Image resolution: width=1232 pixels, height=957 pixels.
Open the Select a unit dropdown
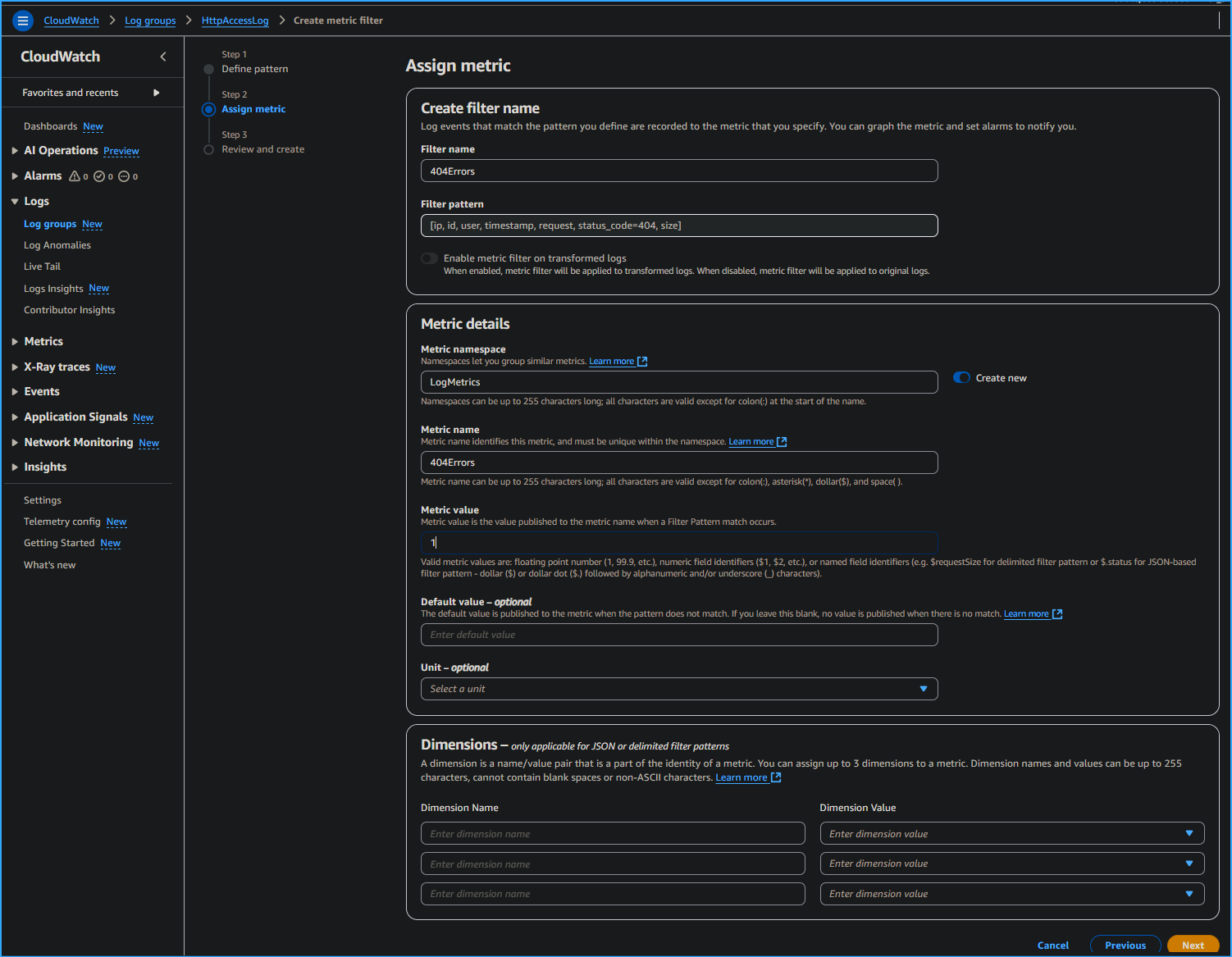pyautogui.click(x=678, y=689)
